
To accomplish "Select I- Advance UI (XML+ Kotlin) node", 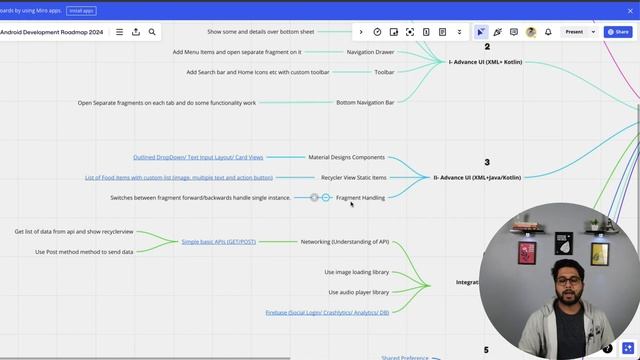I will click(485, 62).
